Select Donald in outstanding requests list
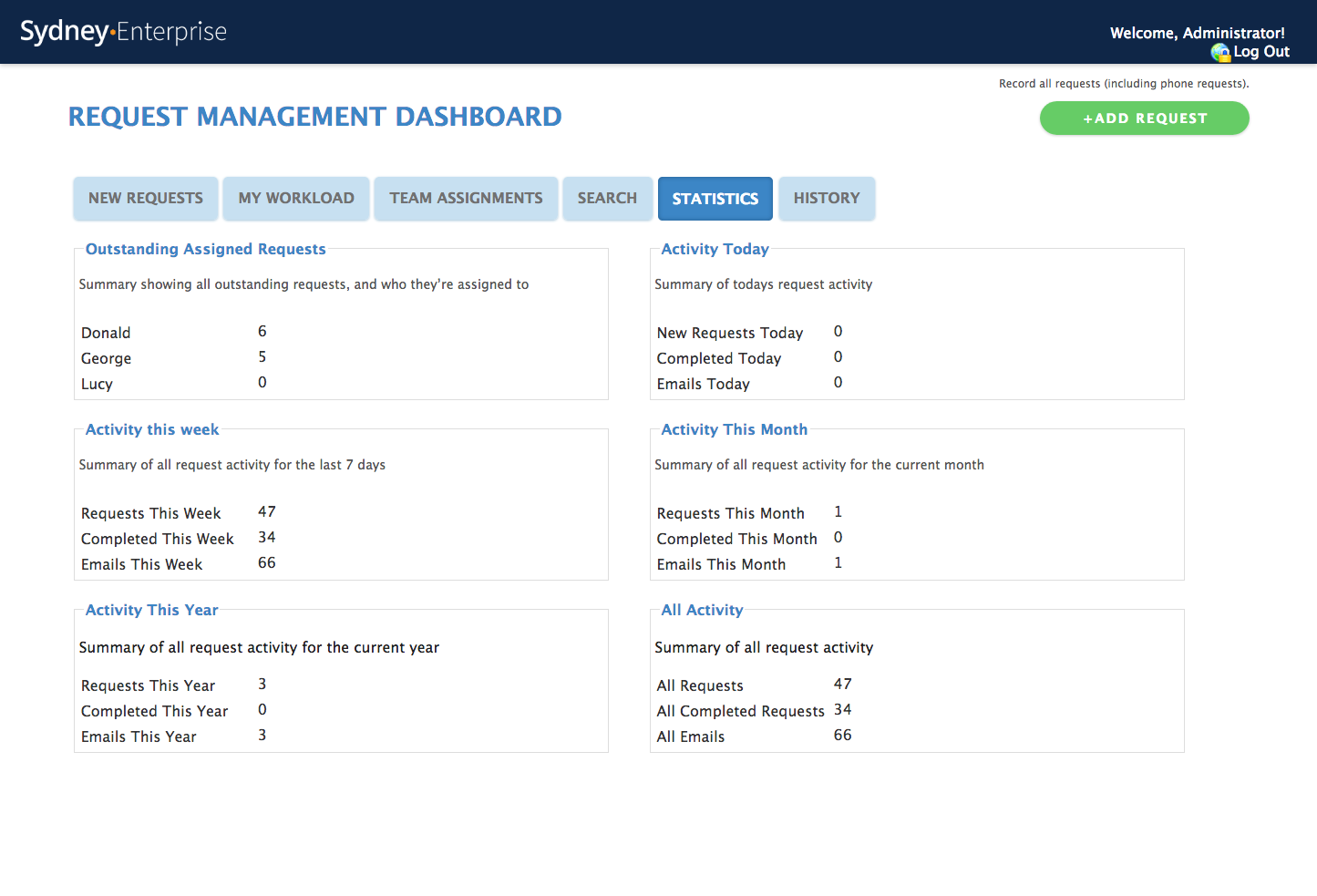Viewport: 1317px width, 896px height. pyautogui.click(x=105, y=332)
